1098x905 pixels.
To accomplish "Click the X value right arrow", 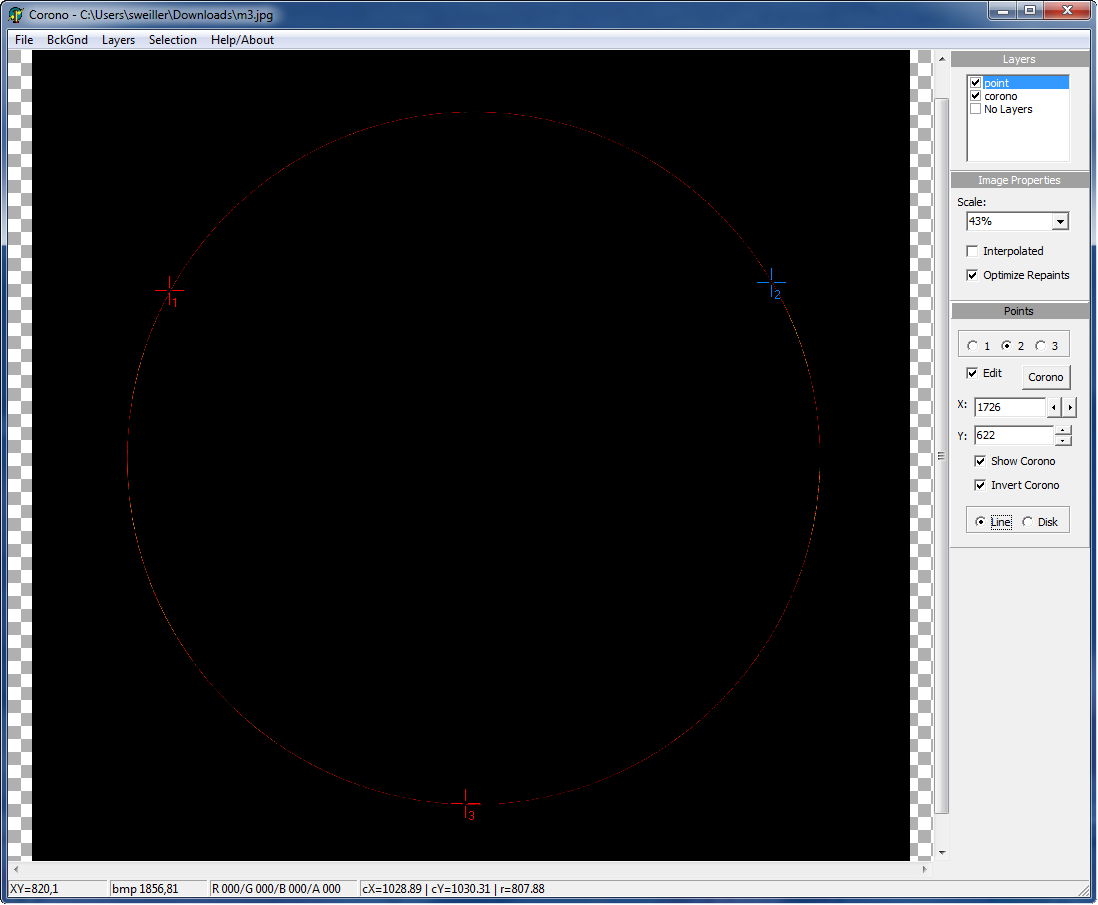I will pos(1069,407).
